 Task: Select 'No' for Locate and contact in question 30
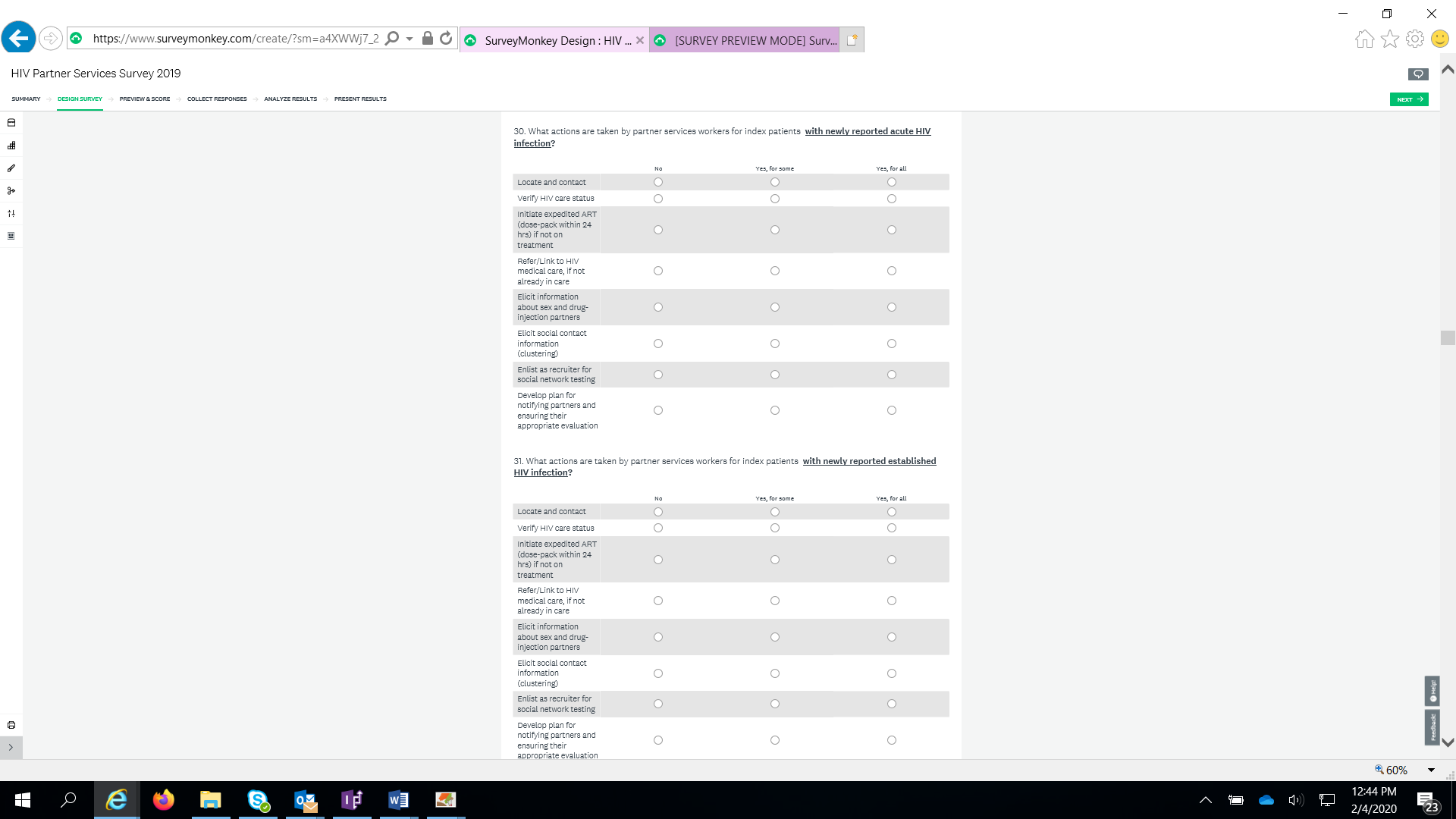(x=658, y=182)
